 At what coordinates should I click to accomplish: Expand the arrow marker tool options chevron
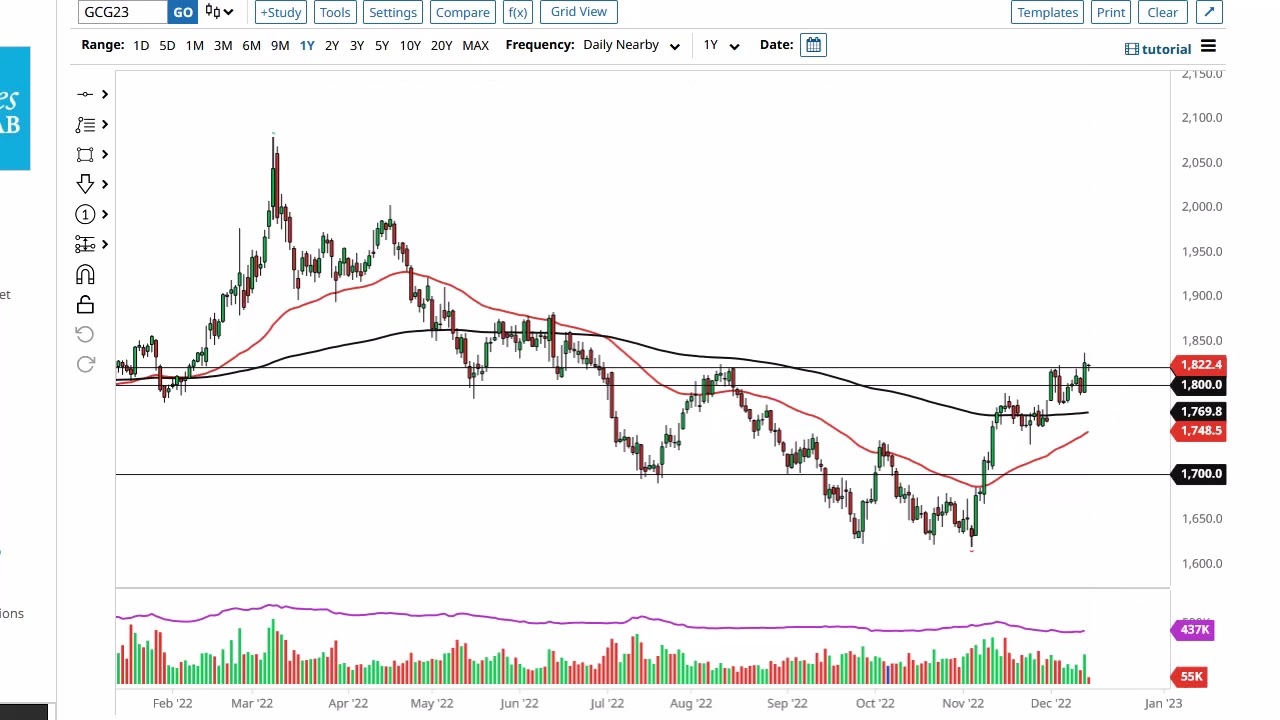click(105, 184)
